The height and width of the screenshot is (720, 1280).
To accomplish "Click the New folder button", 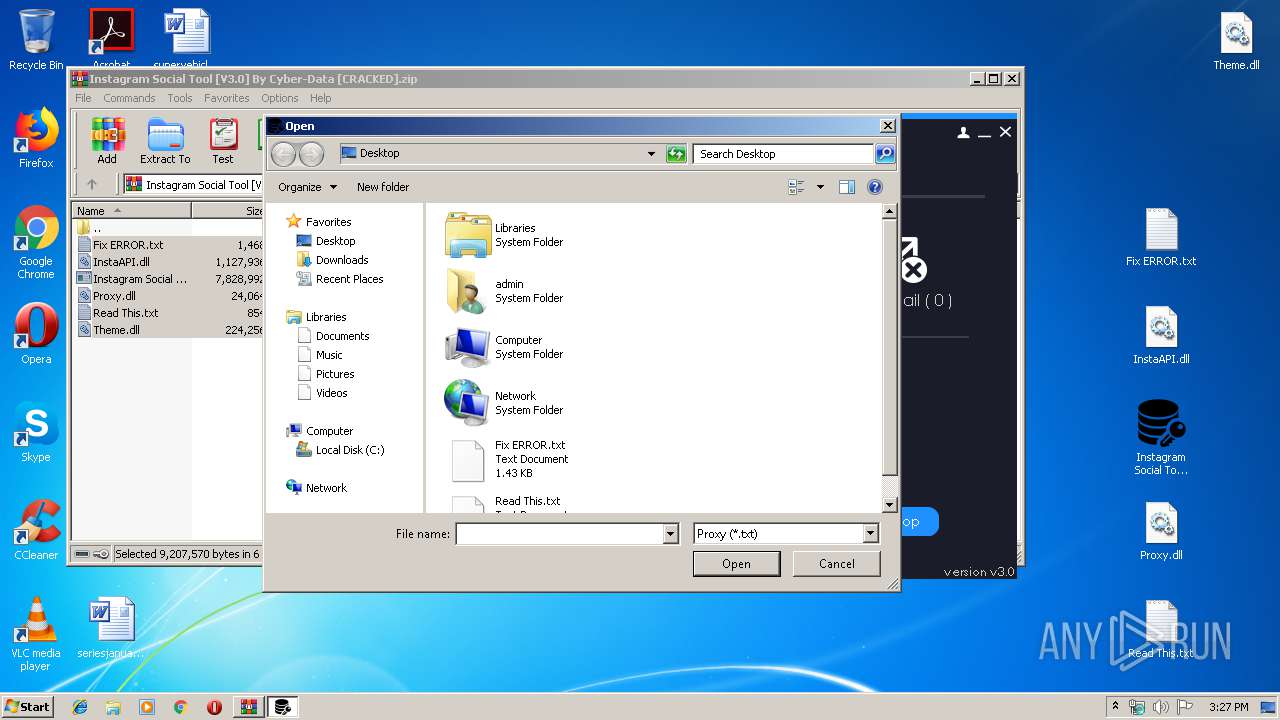I will click(x=383, y=187).
